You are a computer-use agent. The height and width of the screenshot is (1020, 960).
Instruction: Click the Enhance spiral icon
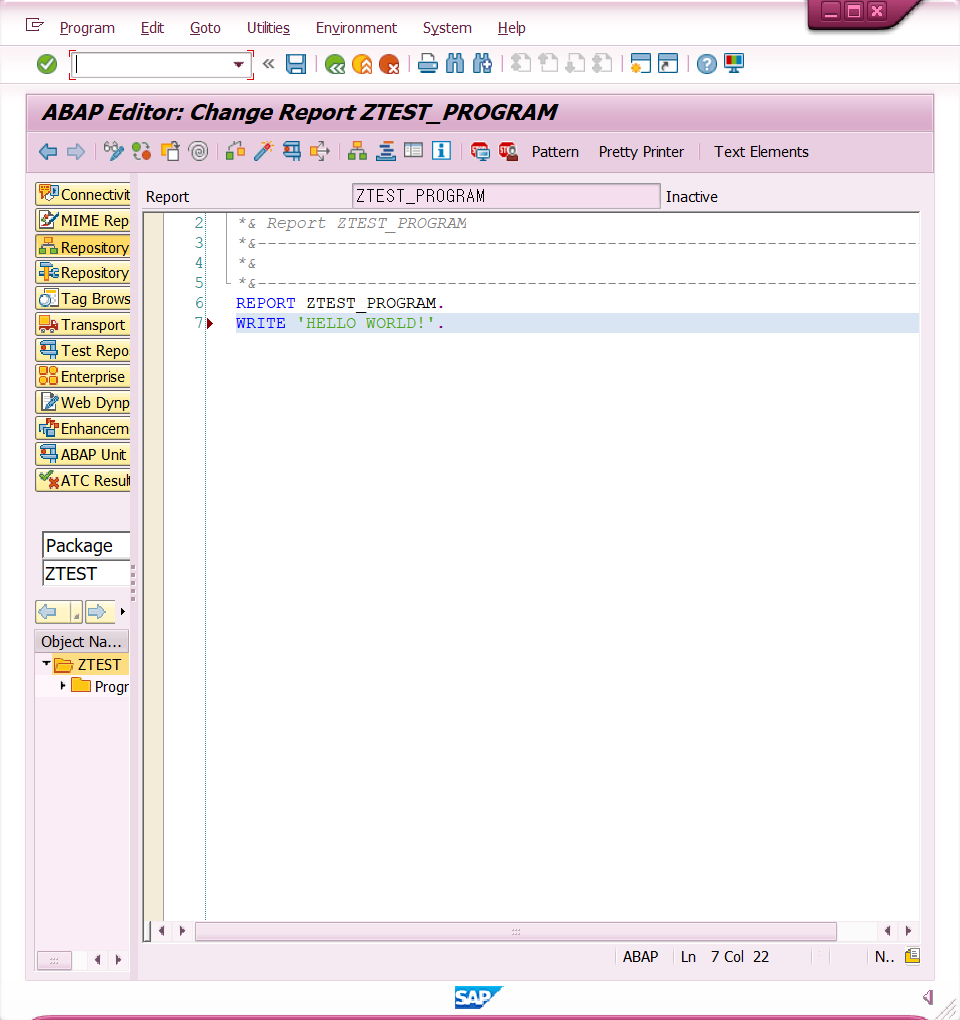(x=198, y=151)
